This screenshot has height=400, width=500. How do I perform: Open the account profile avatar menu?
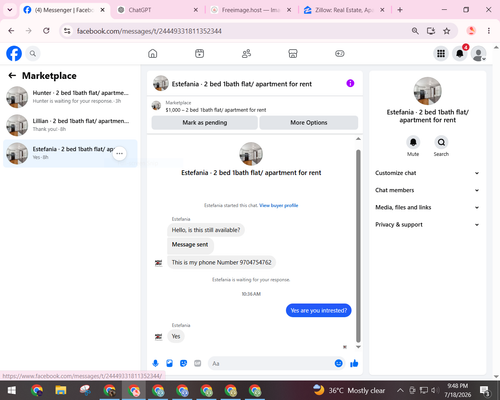pyautogui.click(x=478, y=53)
